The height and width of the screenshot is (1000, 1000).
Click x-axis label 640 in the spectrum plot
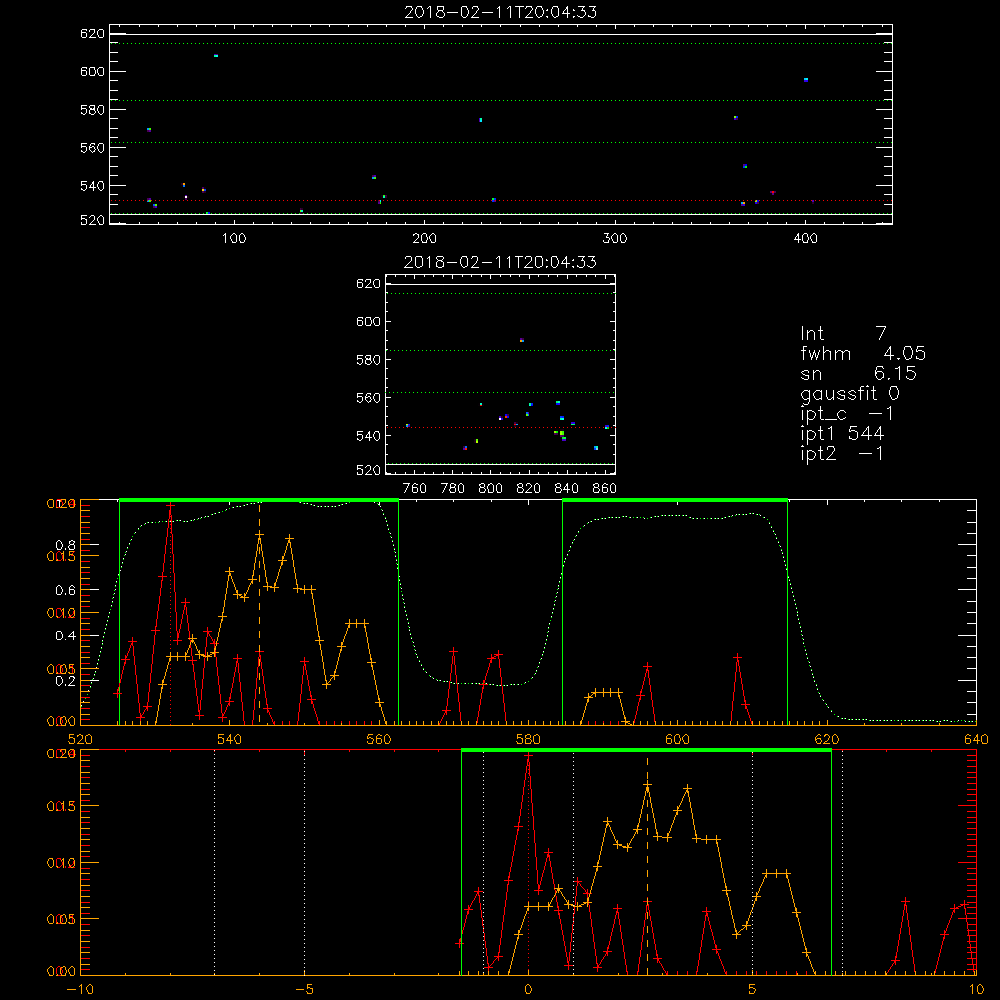(x=976, y=740)
